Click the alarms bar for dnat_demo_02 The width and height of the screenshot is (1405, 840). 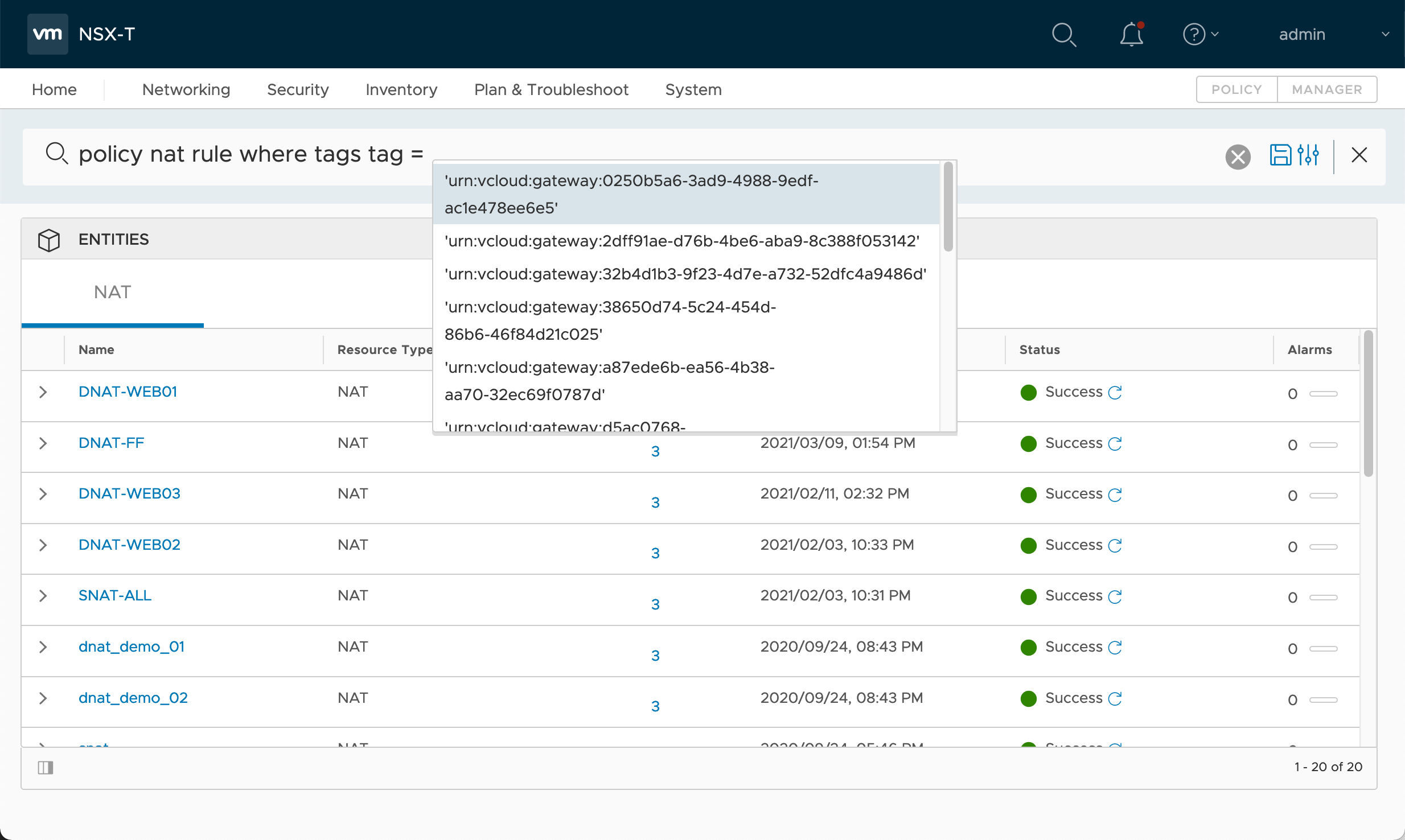1323,699
